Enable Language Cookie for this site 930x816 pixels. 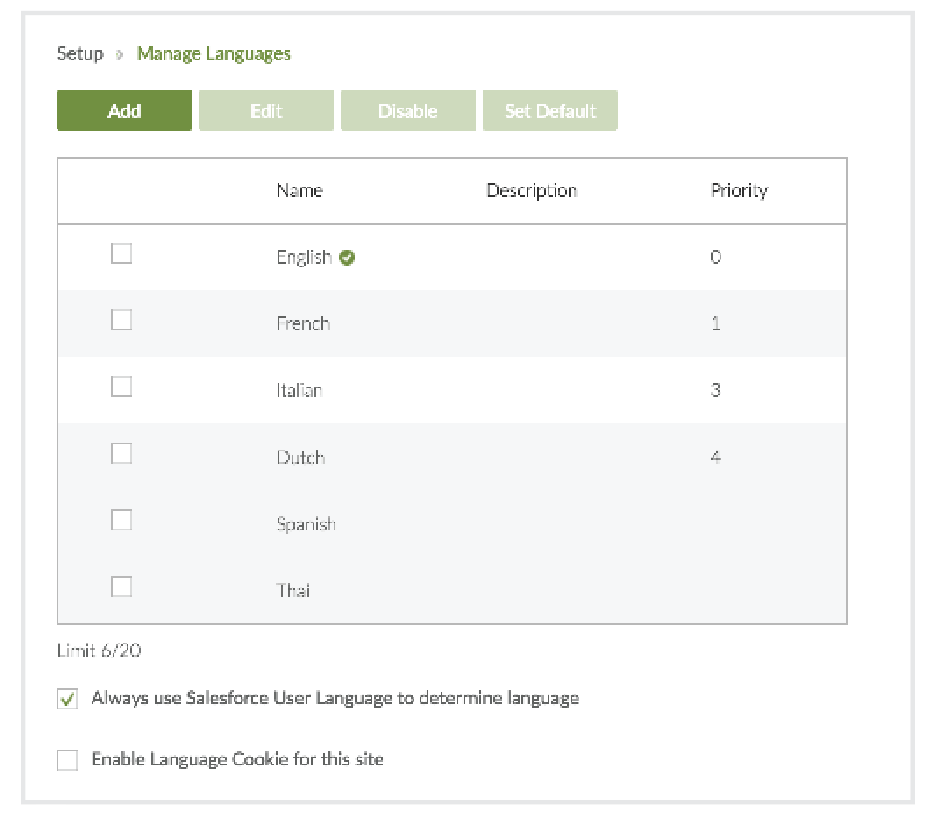pyautogui.click(x=67, y=761)
